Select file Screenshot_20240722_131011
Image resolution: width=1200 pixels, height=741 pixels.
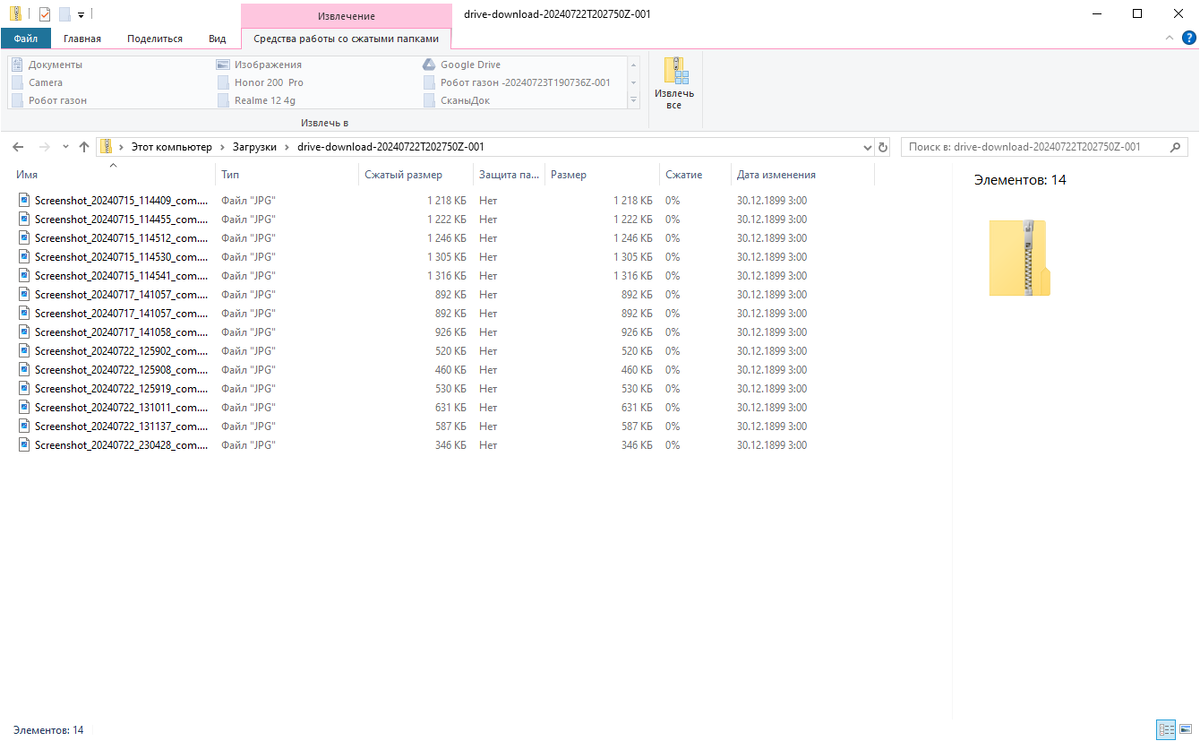[121, 407]
